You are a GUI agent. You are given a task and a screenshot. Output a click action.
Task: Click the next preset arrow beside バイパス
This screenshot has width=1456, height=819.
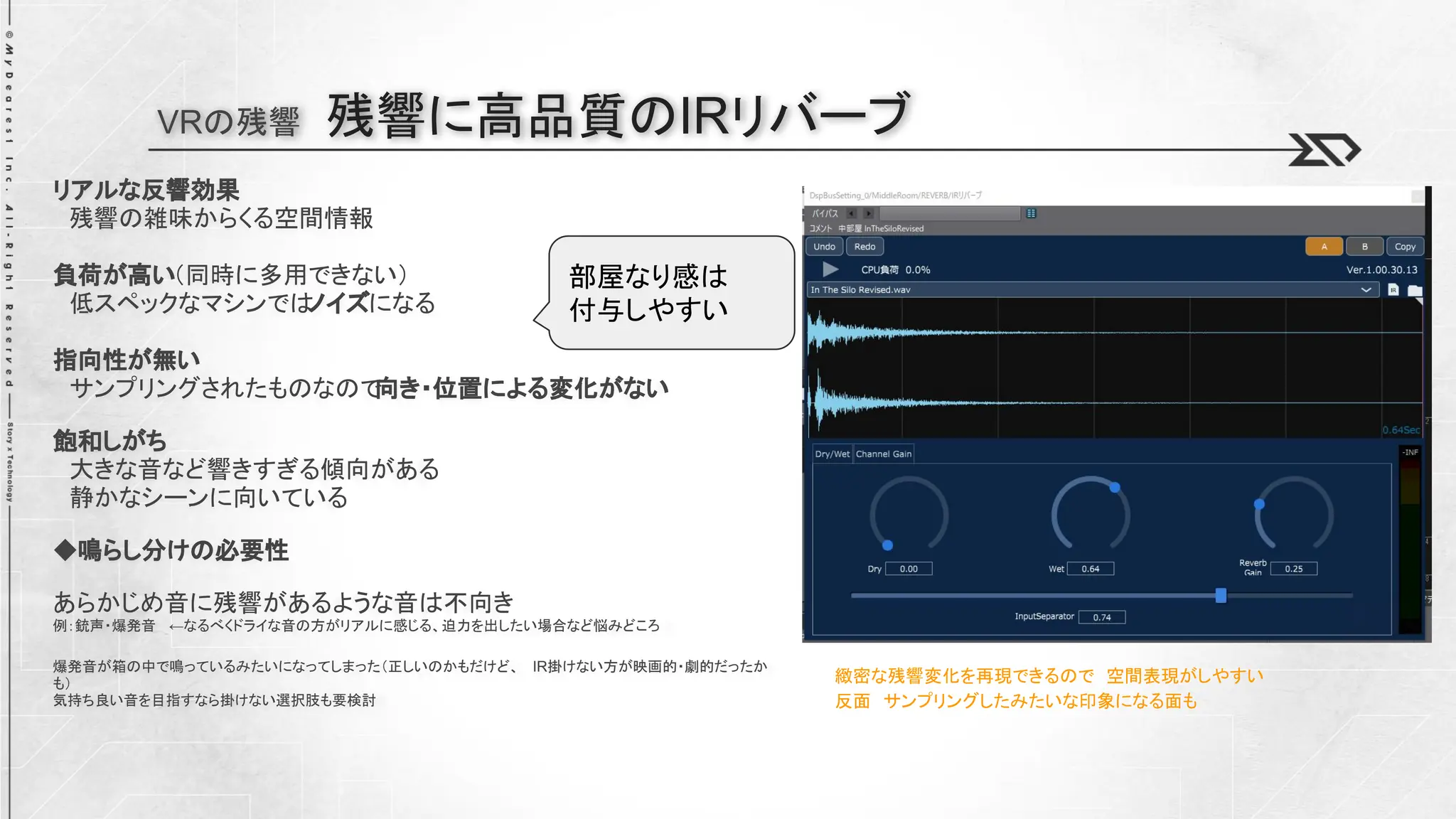click(x=868, y=213)
